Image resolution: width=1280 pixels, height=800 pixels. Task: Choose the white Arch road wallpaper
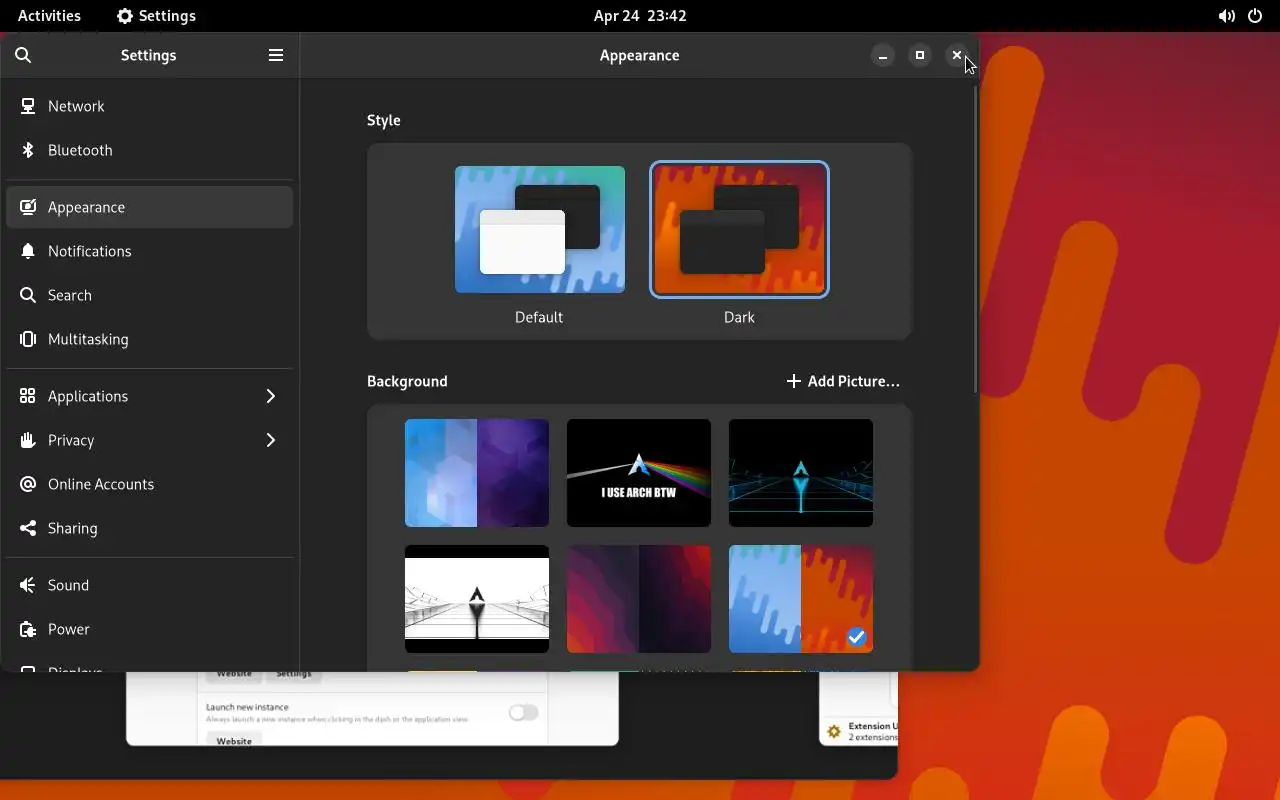[477, 599]
